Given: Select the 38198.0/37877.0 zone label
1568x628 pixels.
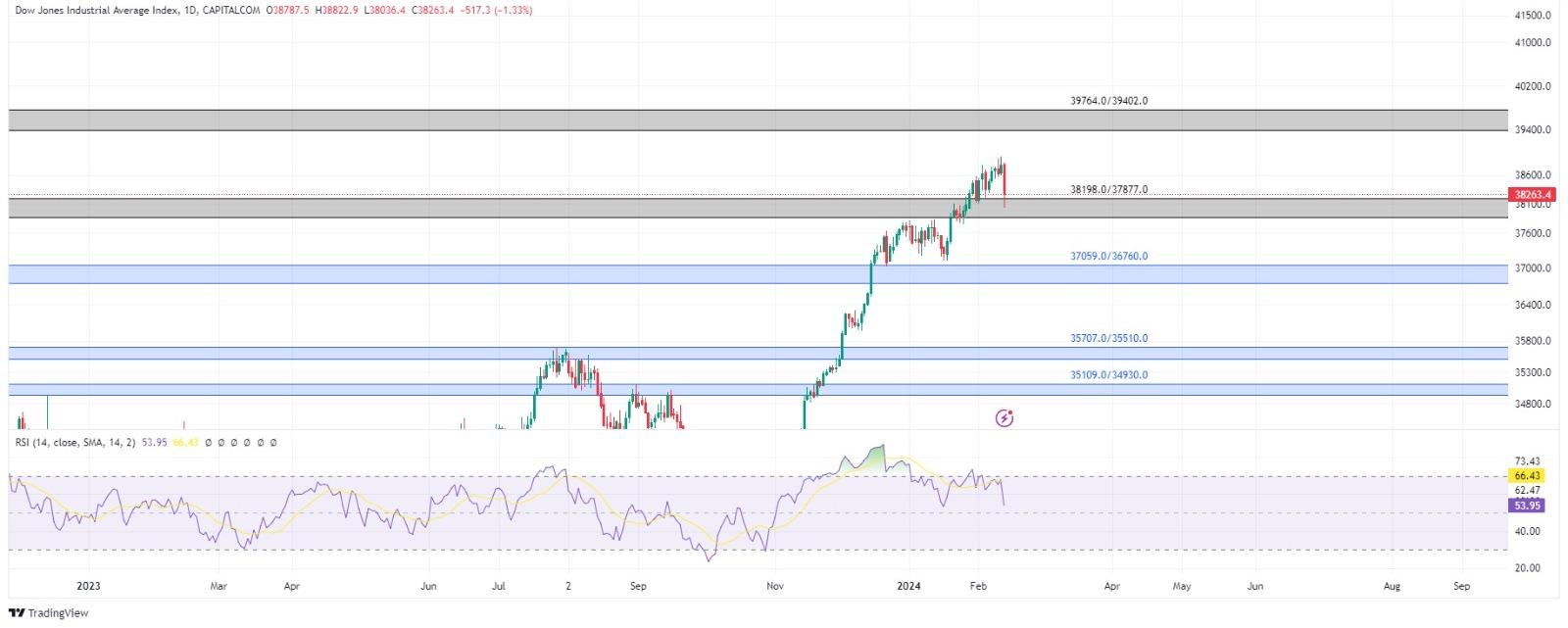Looking at the screenshot, I should coord(1108,190).
